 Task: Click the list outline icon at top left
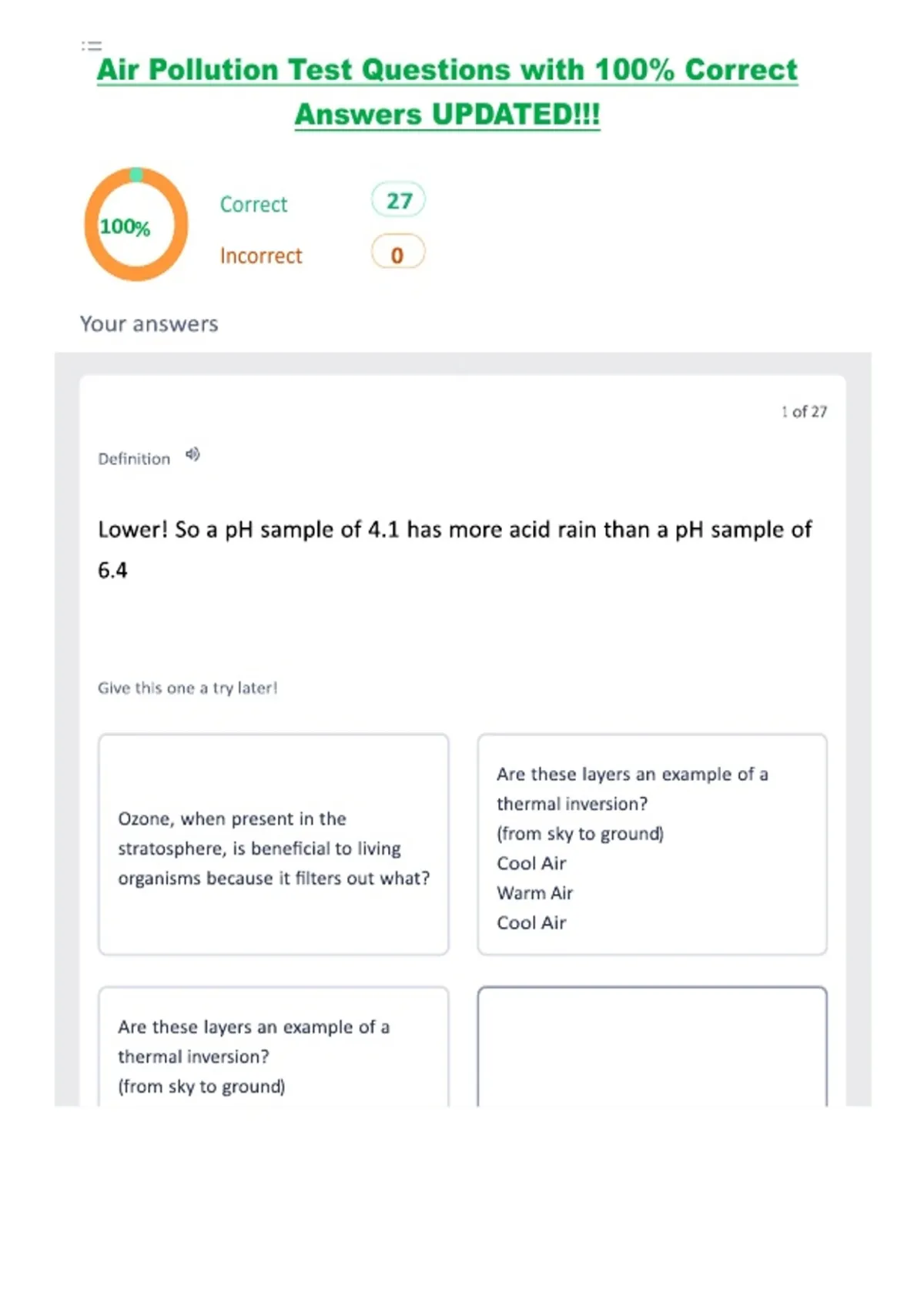92,46
